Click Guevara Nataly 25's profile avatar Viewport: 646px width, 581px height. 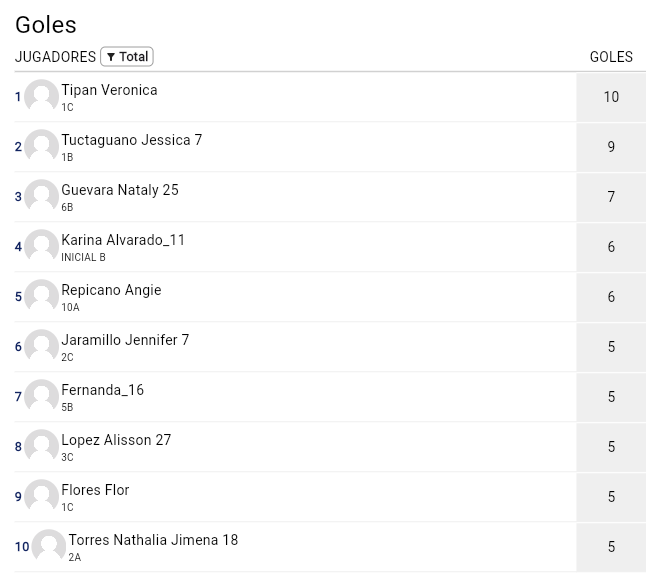(x=41, y=196)
